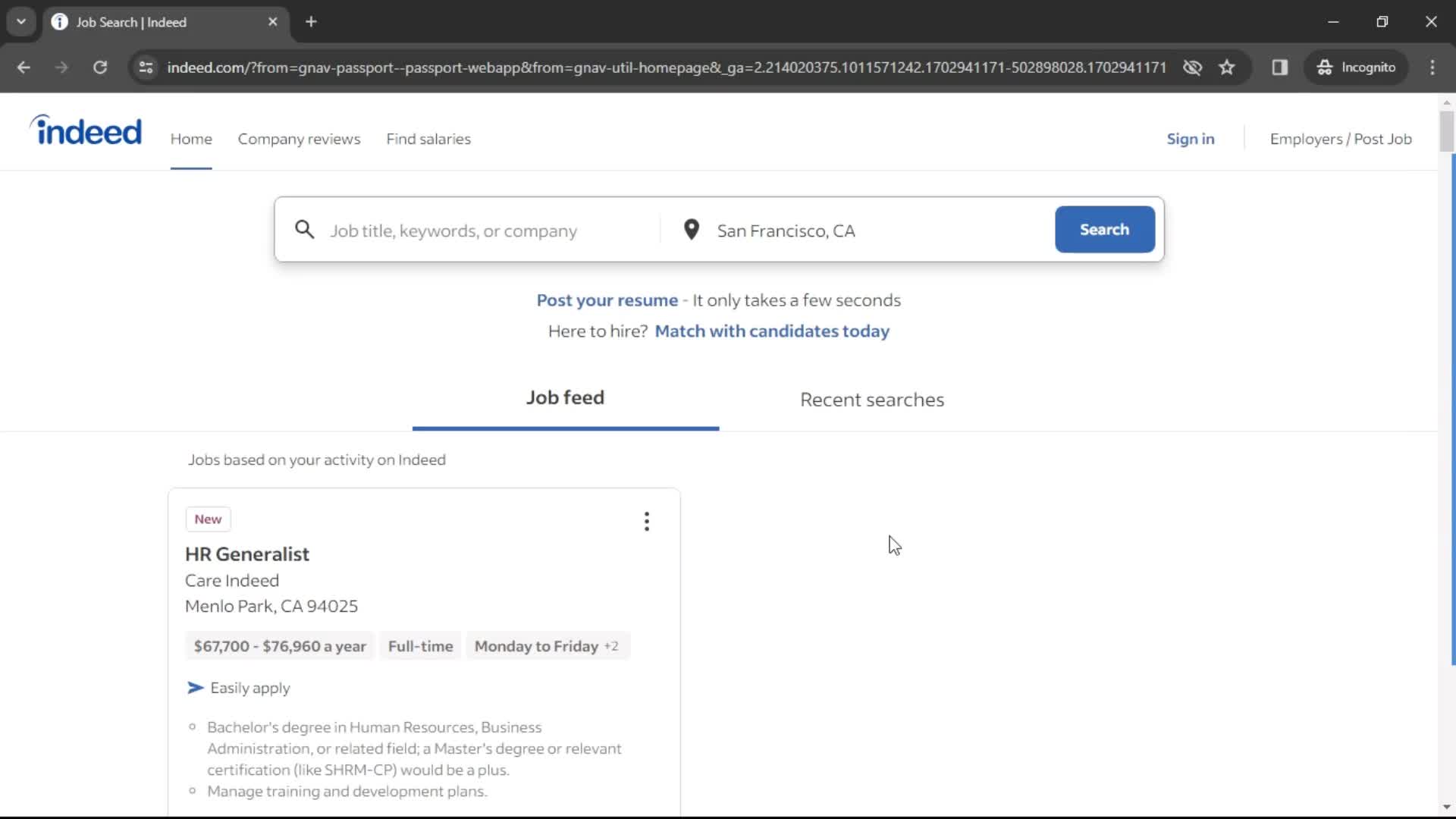Open Company reviews menu item
The width and height of the screenshot is (1456, 819).
pos(298,138)
